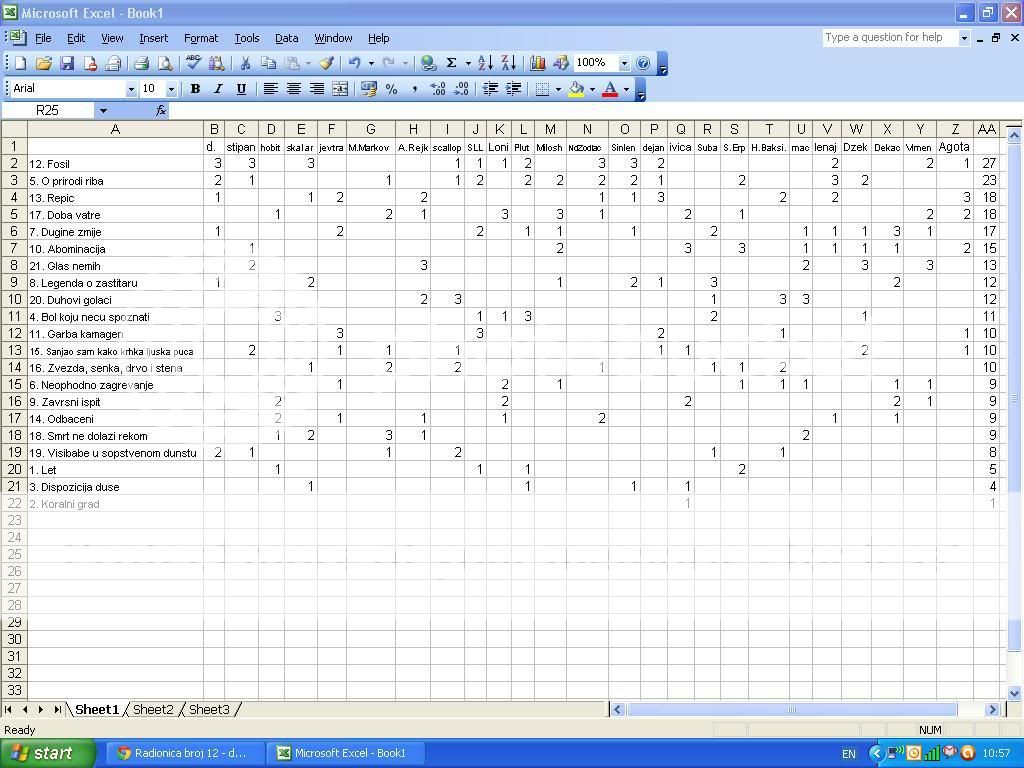Expand the zoom percentage dropdown
1024x768 pixels.
click(624, 63)
